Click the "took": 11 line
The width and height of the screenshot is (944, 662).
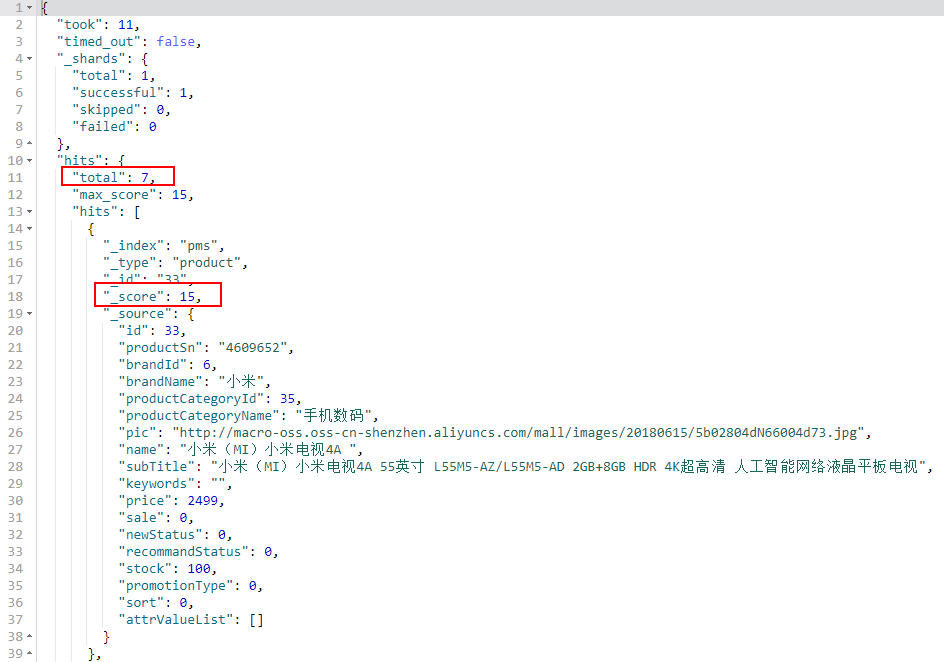point(98,25)
